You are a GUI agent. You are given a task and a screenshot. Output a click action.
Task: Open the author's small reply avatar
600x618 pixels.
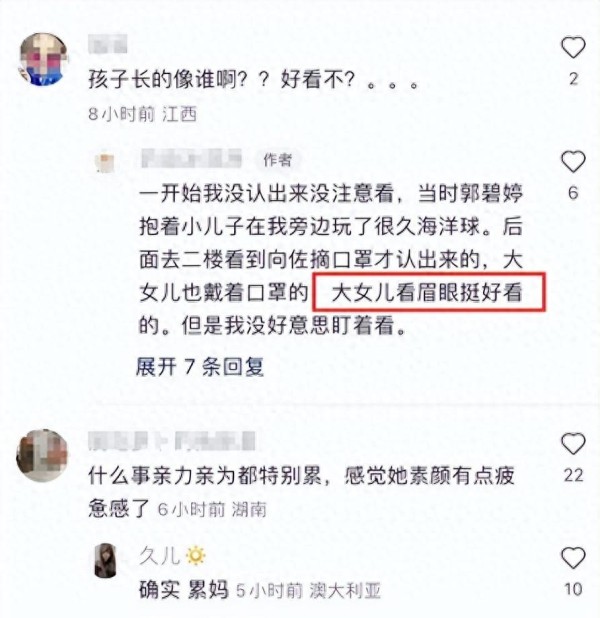[105, 162]
